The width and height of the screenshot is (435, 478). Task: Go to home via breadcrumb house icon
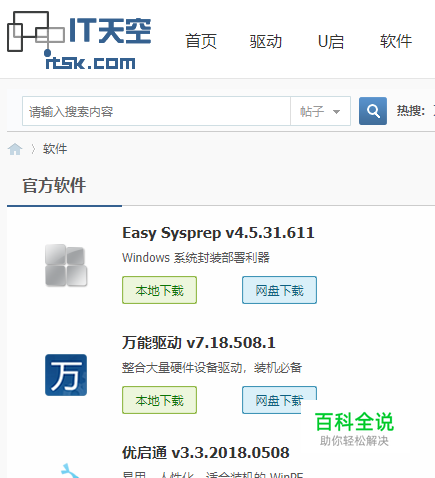[15, 149]
